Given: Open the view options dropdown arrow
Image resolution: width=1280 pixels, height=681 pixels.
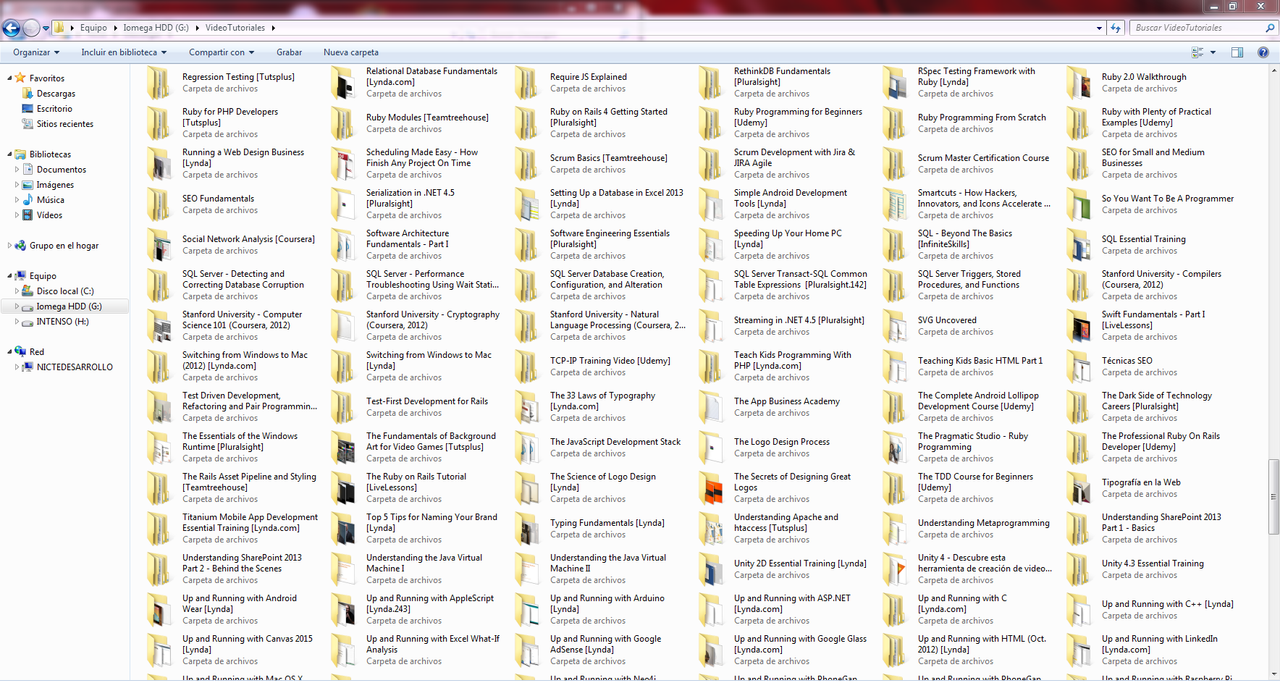Looking at the screenshot, I should click(x=1213, y=52).
